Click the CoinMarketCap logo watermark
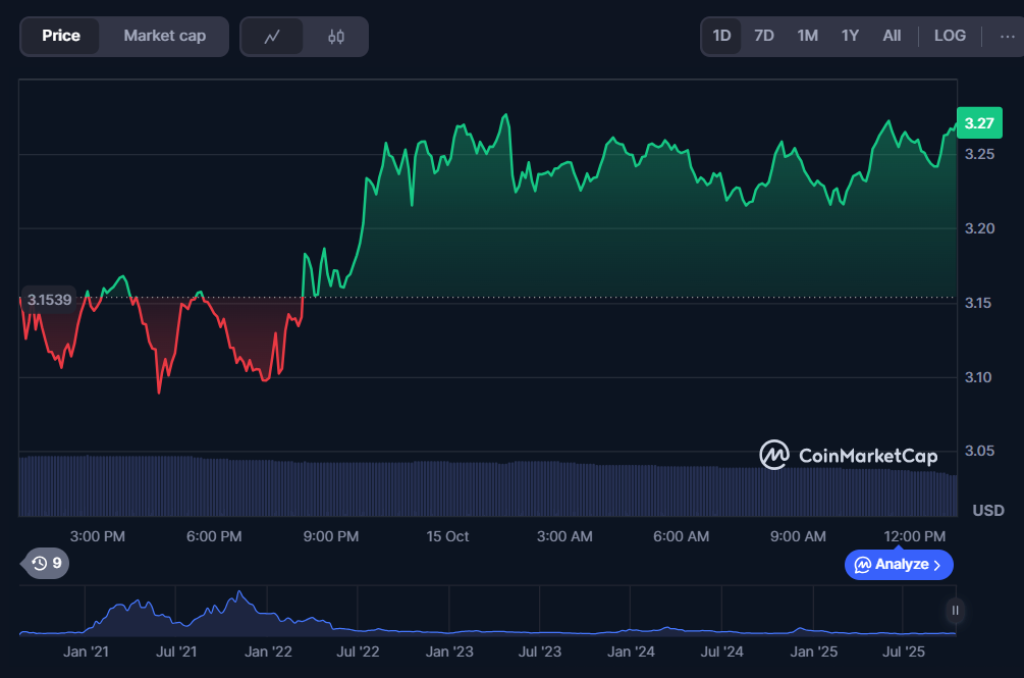The image size is (1024, 678). [x=848, y=456]
